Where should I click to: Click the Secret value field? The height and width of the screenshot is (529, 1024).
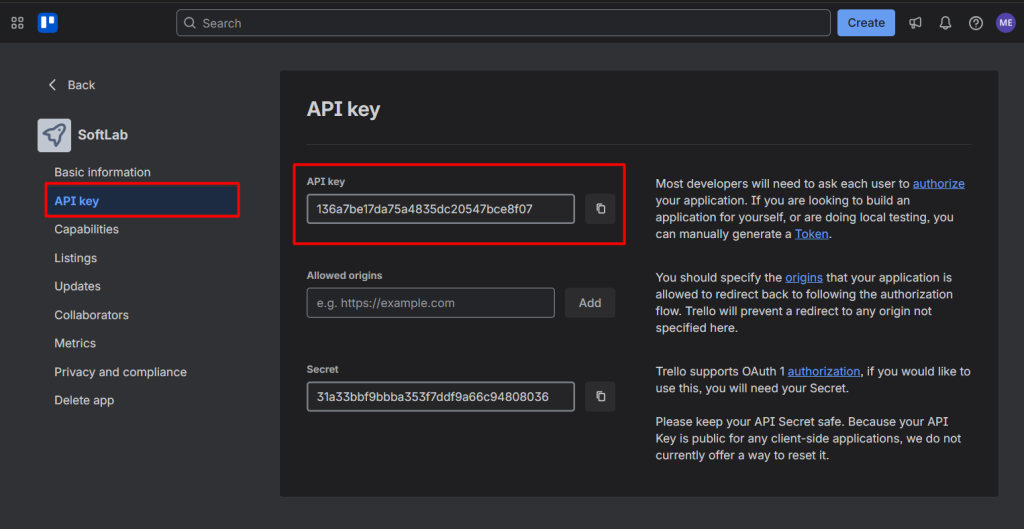(x=441, y=396)
